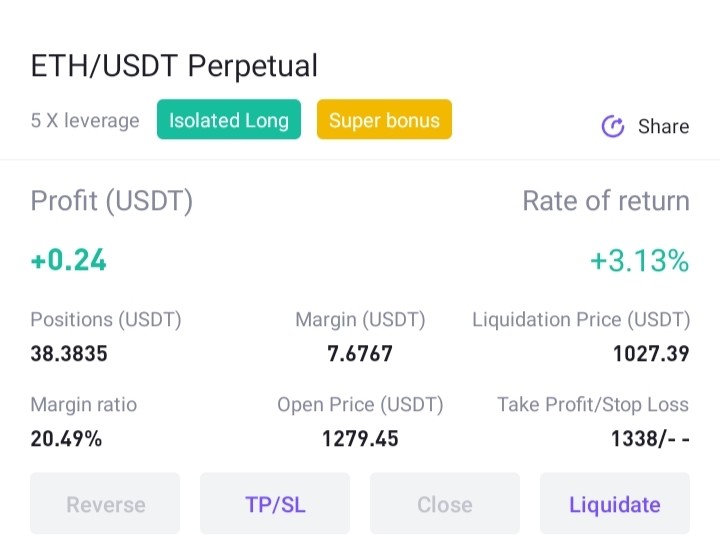Tap the Super bonus badge
The height and width of the screenshot is (536, 720).
point(384,119)
